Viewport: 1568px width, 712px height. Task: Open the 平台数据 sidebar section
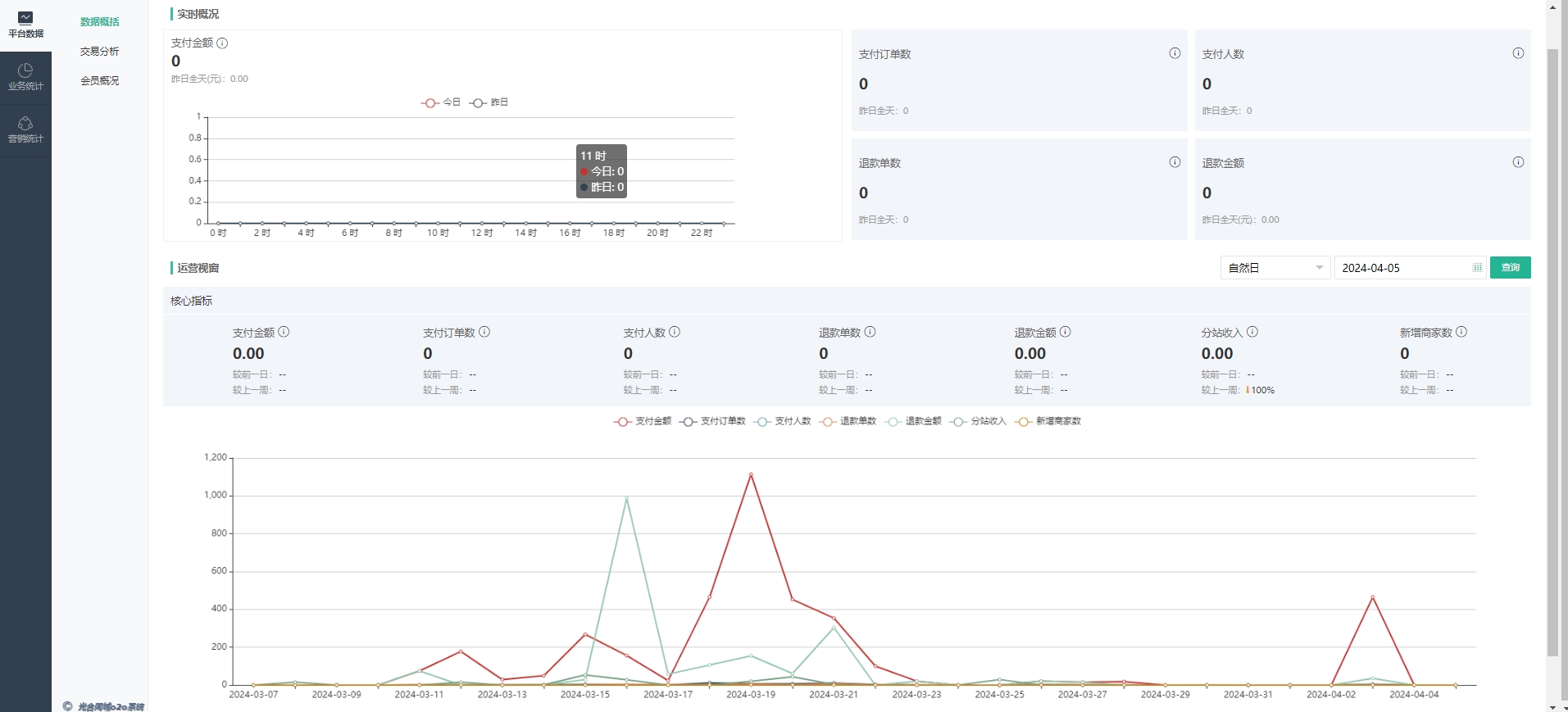pos(25,25)
